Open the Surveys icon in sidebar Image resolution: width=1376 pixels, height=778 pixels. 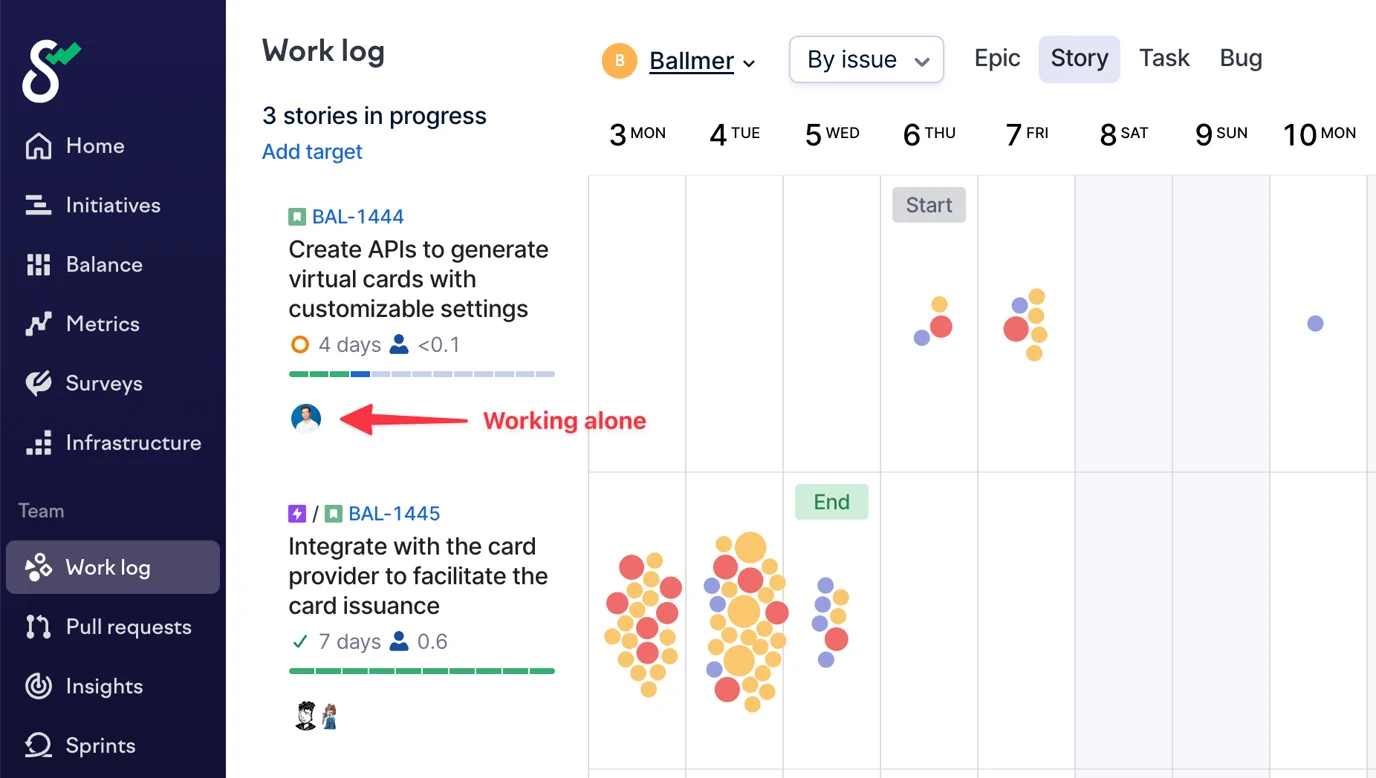[x=38, y=383]
